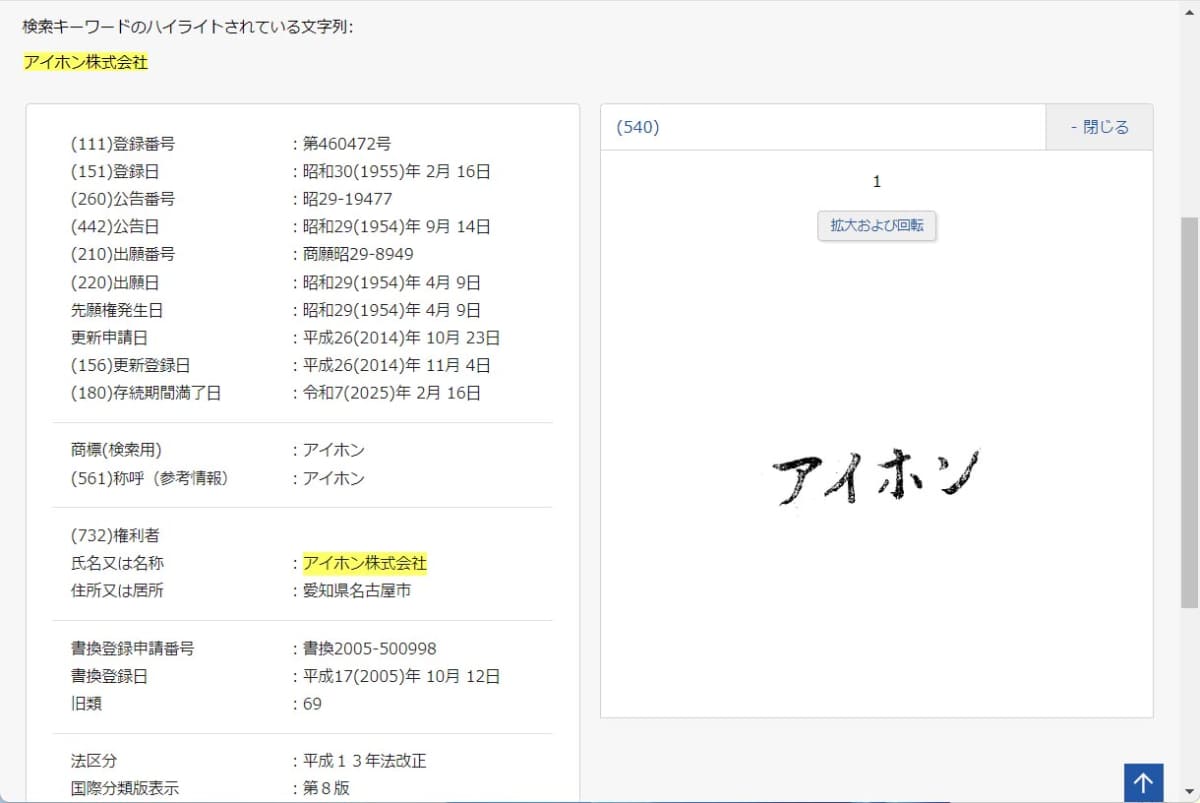
Task: Click the 拡大および回転 button
Action: tap(877, 226)
